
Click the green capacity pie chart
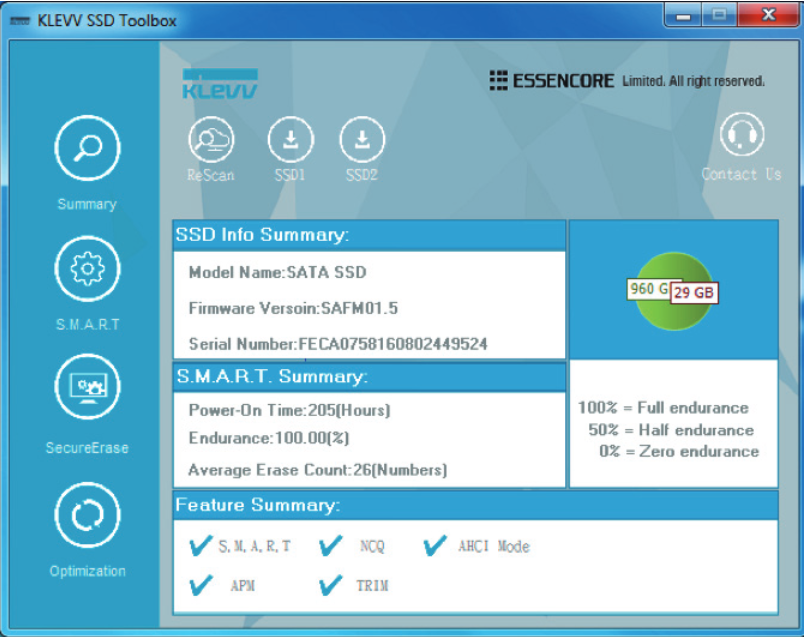pyautogui.click(x=674, y=291)
